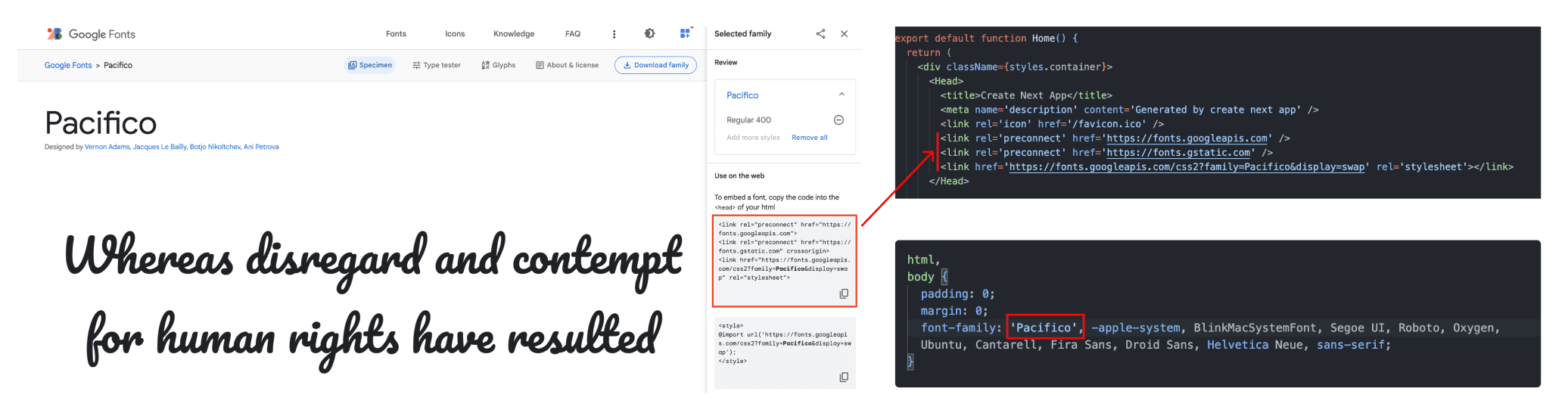
Task: Click 'Pacifico' text in the breadcrumb
Action: pos(118,65)
